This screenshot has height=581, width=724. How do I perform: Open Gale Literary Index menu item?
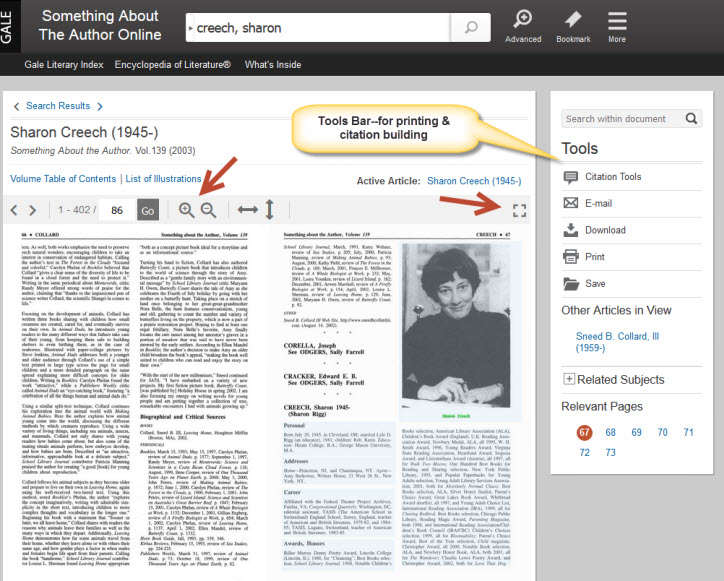click(64, 65)
